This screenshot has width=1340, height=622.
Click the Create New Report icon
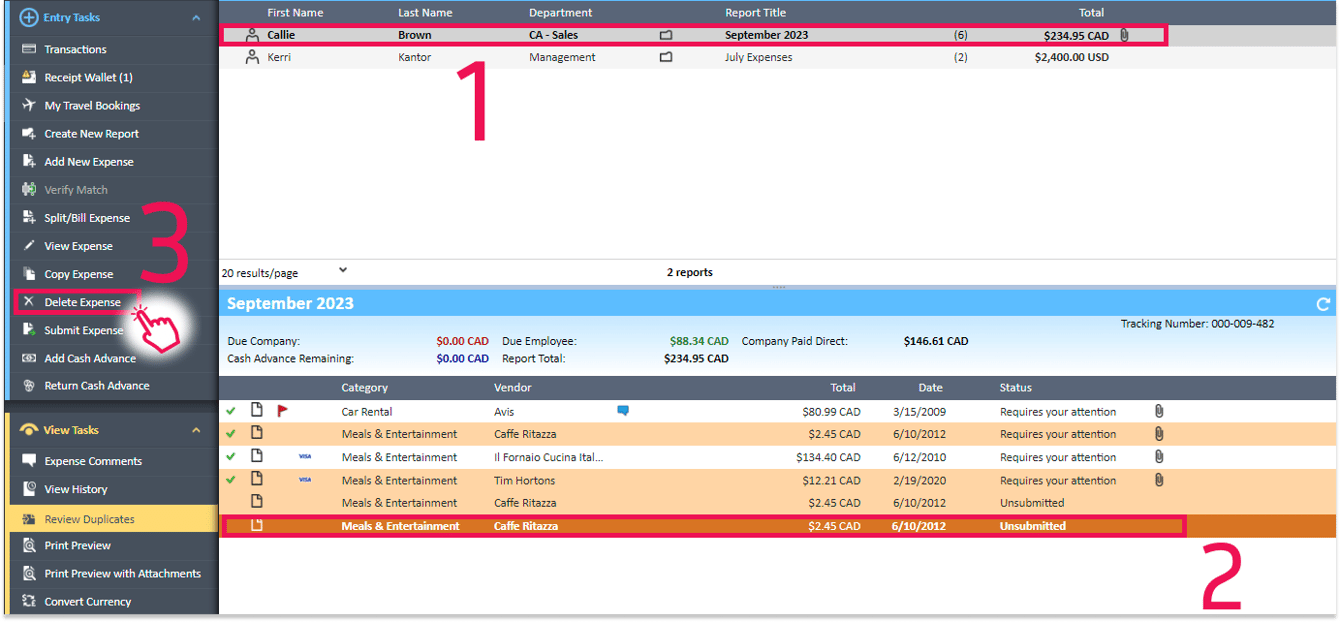coord(29,133)
